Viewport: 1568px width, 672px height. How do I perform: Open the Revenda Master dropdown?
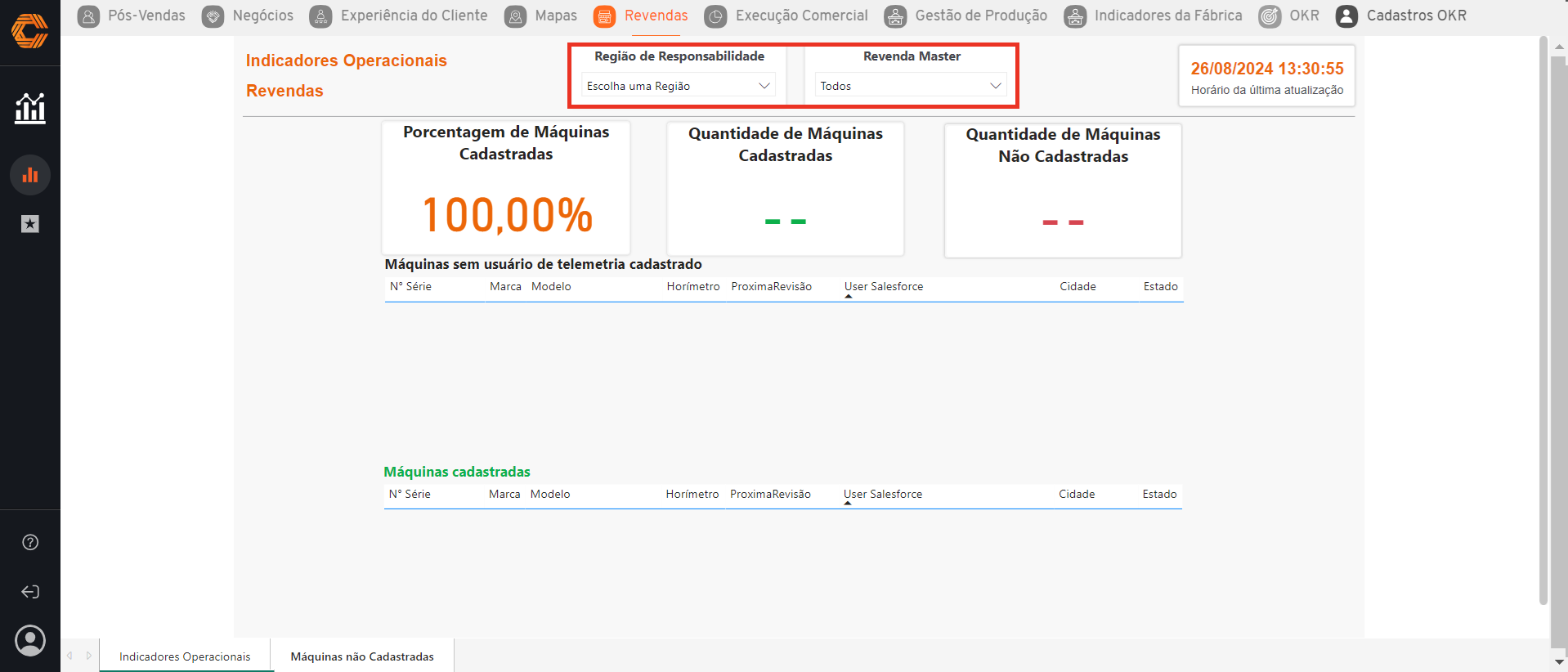pos(911,86)
